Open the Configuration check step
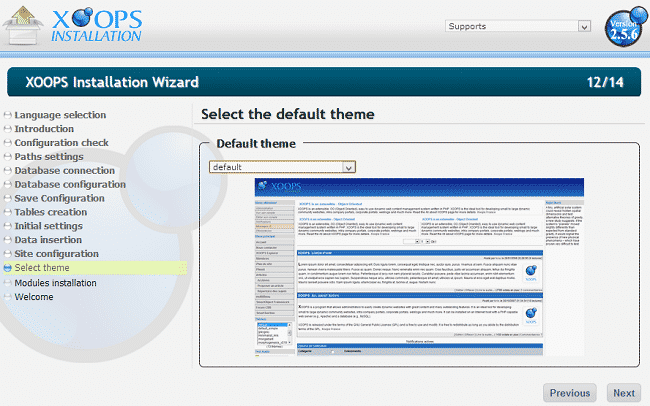The height and width of the screenshot is (406, 650). 61,143
